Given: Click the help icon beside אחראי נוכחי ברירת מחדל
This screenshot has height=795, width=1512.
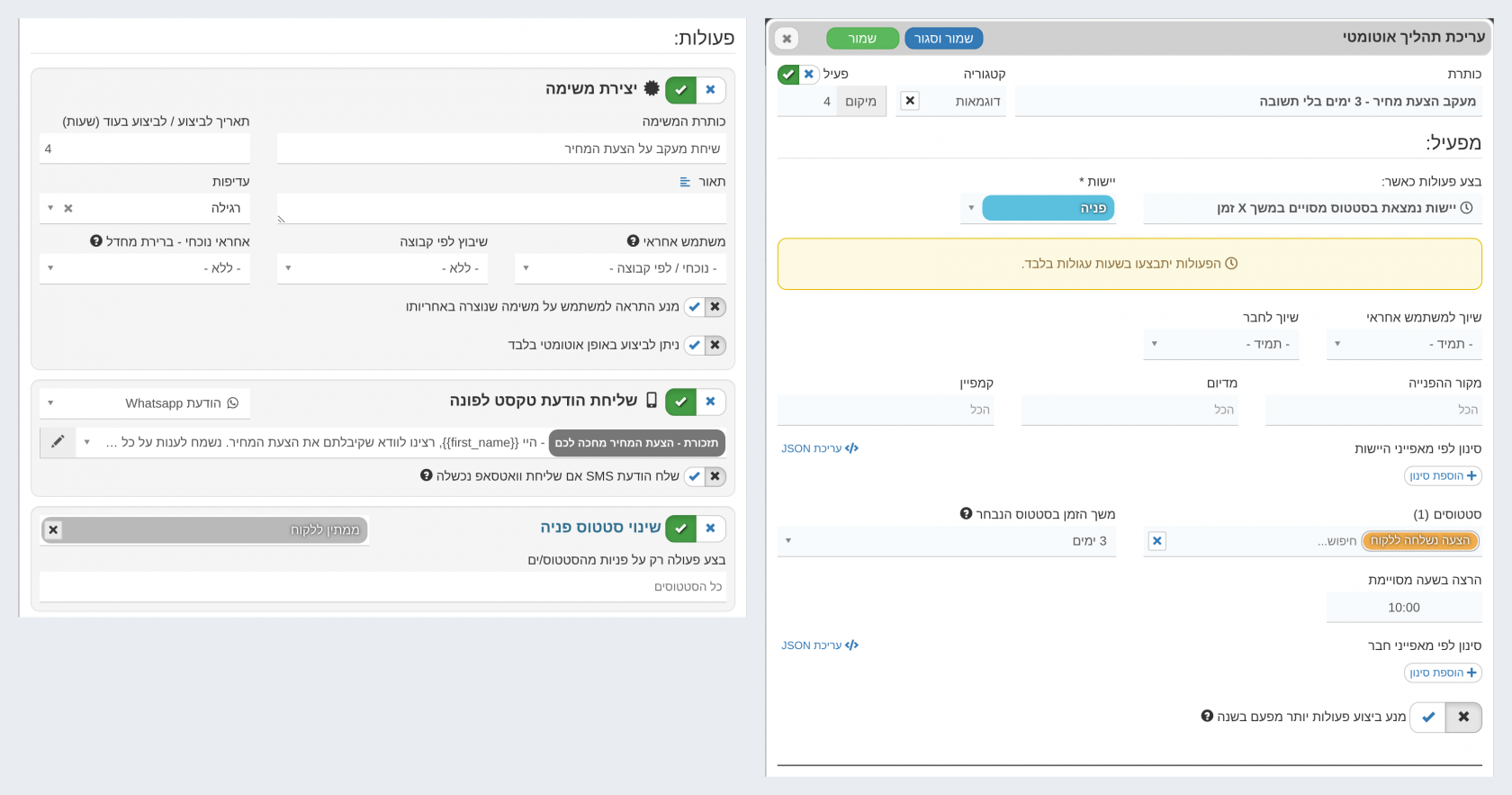Looking at the screenshot, I should (x=96, y=240).
